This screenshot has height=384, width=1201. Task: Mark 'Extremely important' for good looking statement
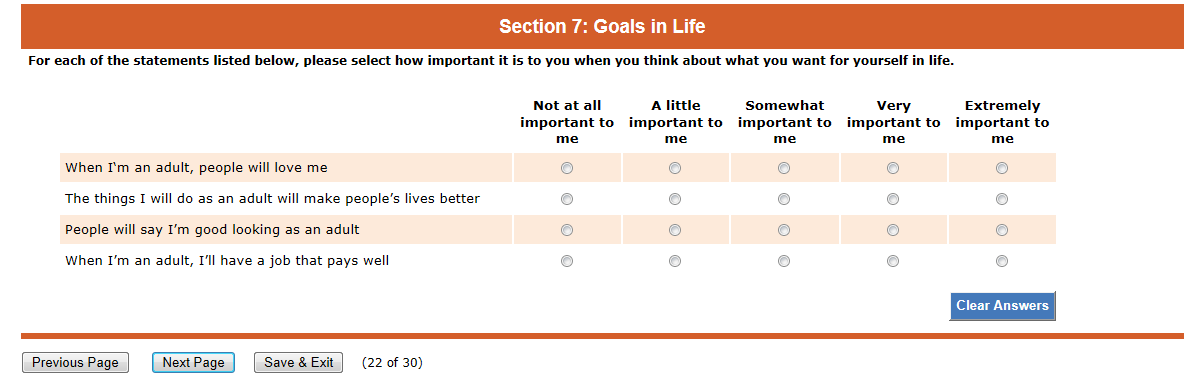pyautogui.click(x=1002, y=230)
